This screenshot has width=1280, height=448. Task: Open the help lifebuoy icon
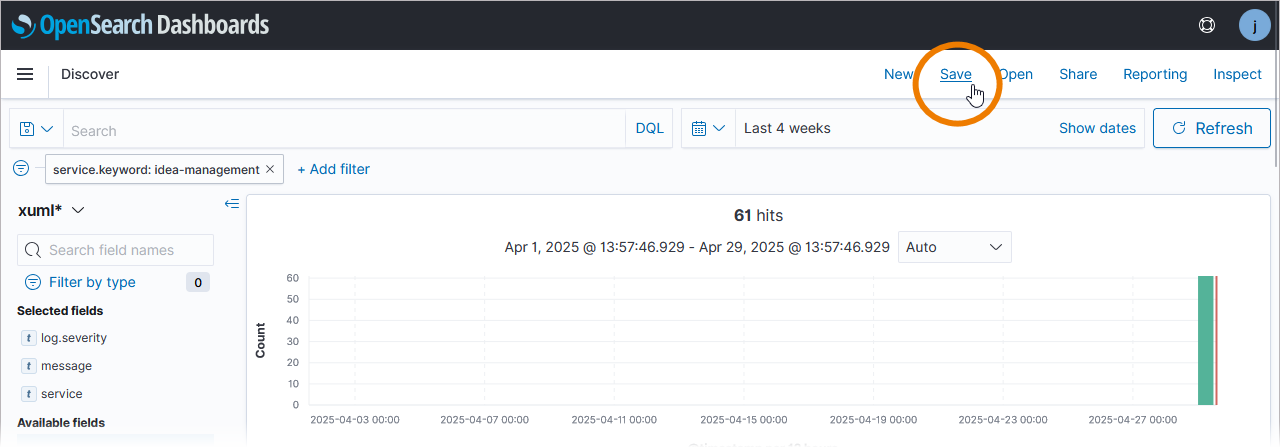click(x=1206, y=25)
